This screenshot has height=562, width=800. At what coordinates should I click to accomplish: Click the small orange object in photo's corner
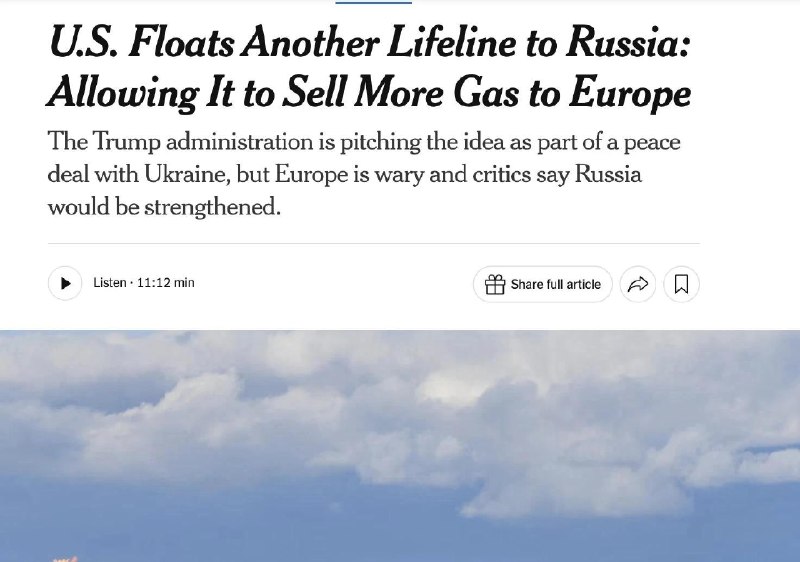click(x=65, y=559)
